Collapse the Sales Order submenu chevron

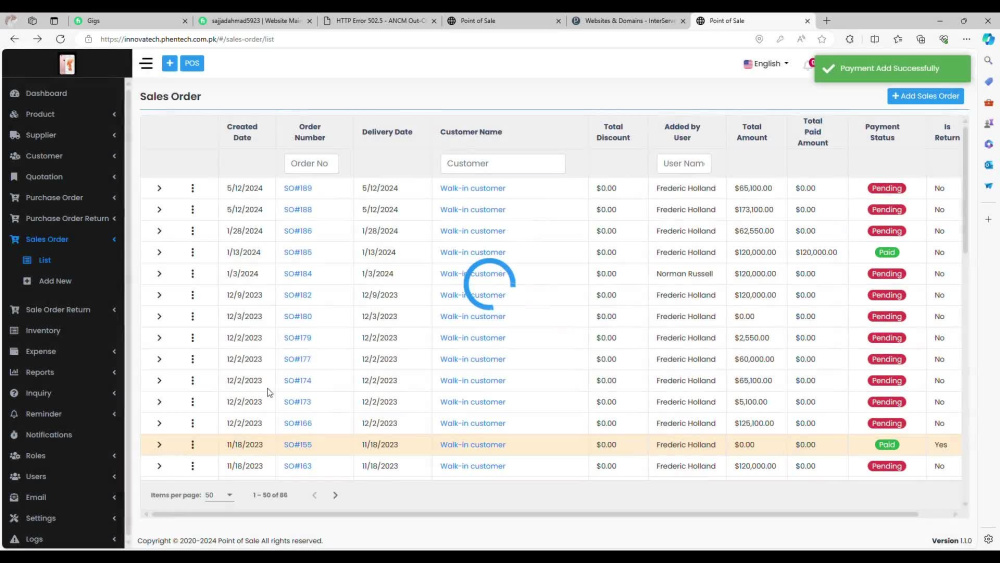[x=114, y=239]
